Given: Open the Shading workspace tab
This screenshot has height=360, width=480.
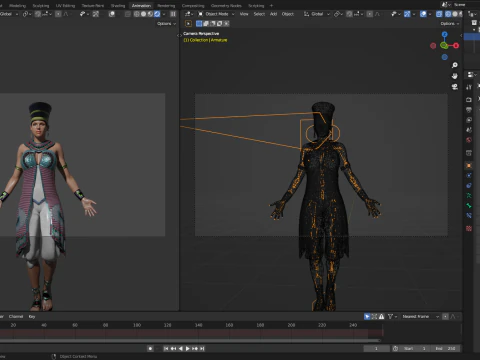Looking at the screenshot, I should pyautogui.click(x=118, y=6).
